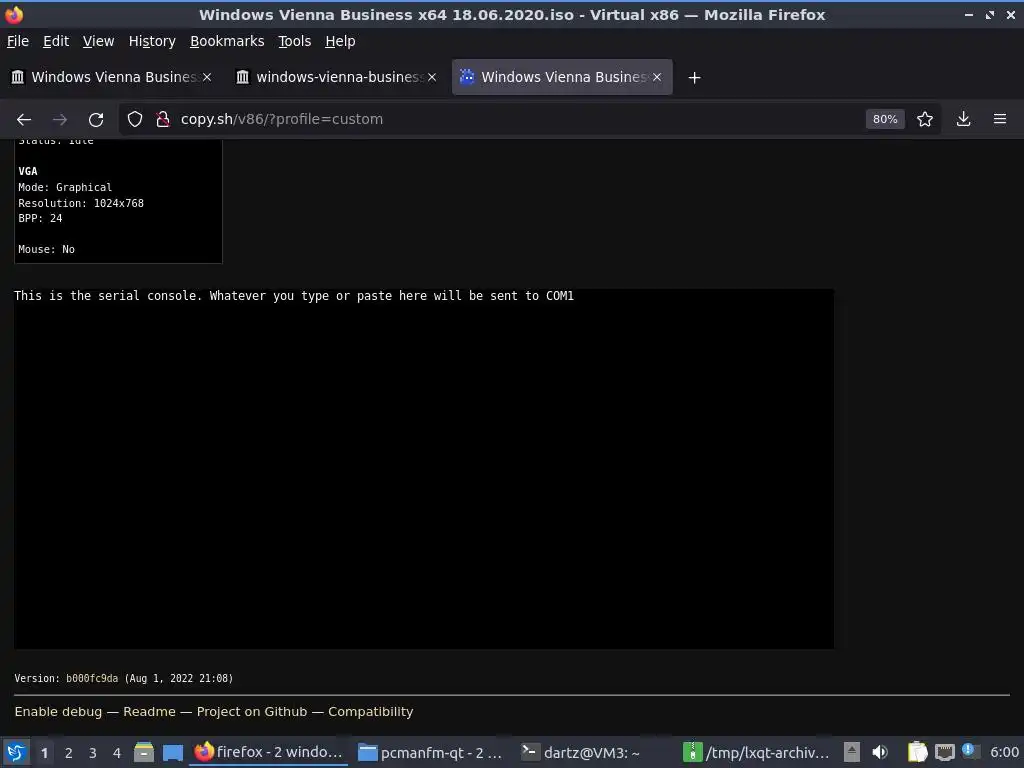Open the History menu
1024x768 pixels.
click(x=152, y=41)
